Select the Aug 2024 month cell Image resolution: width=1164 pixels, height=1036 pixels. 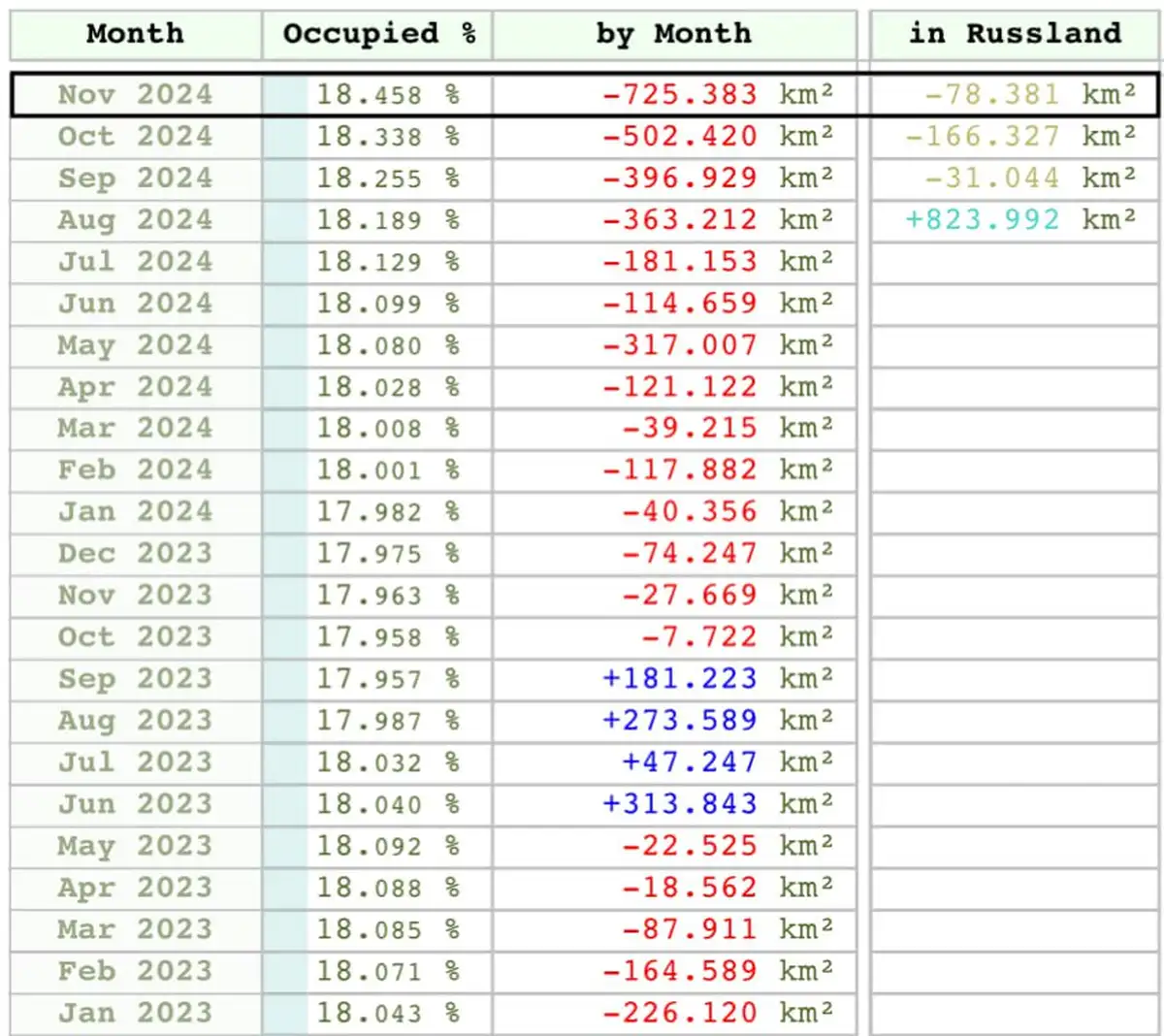click(x=135, y=220)
